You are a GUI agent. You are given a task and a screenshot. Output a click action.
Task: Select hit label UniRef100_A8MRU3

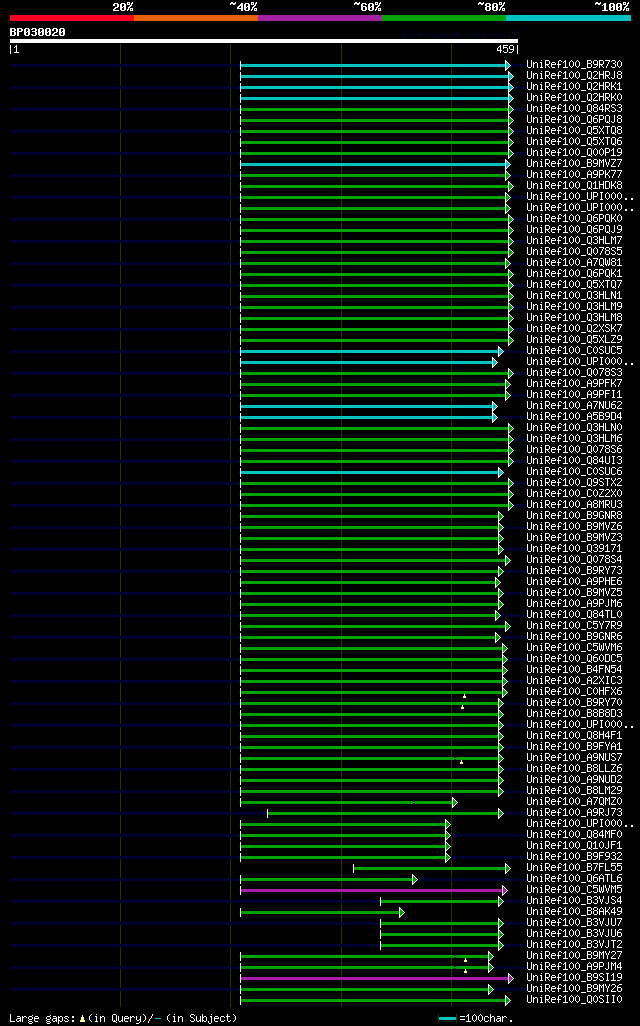pos(575,504)
